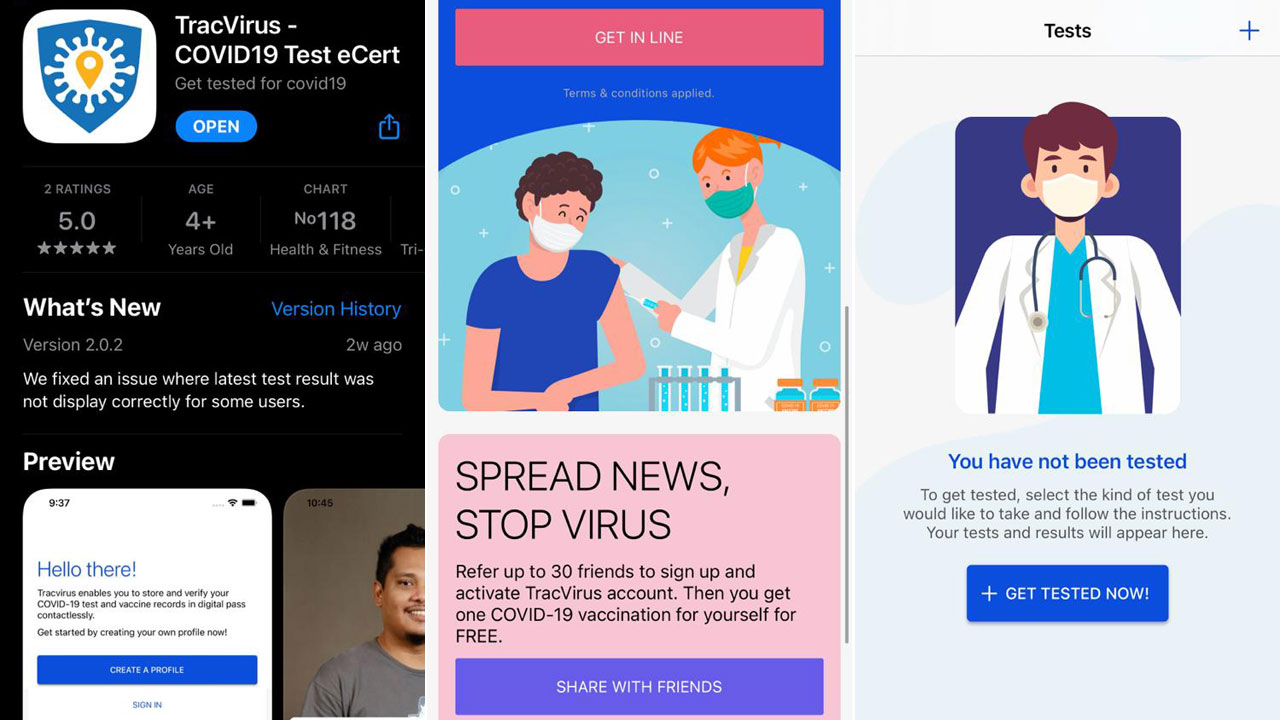Tap SIGN IN link in preview
Viewport: 1280px width, 720px height.
coord(147,705)
